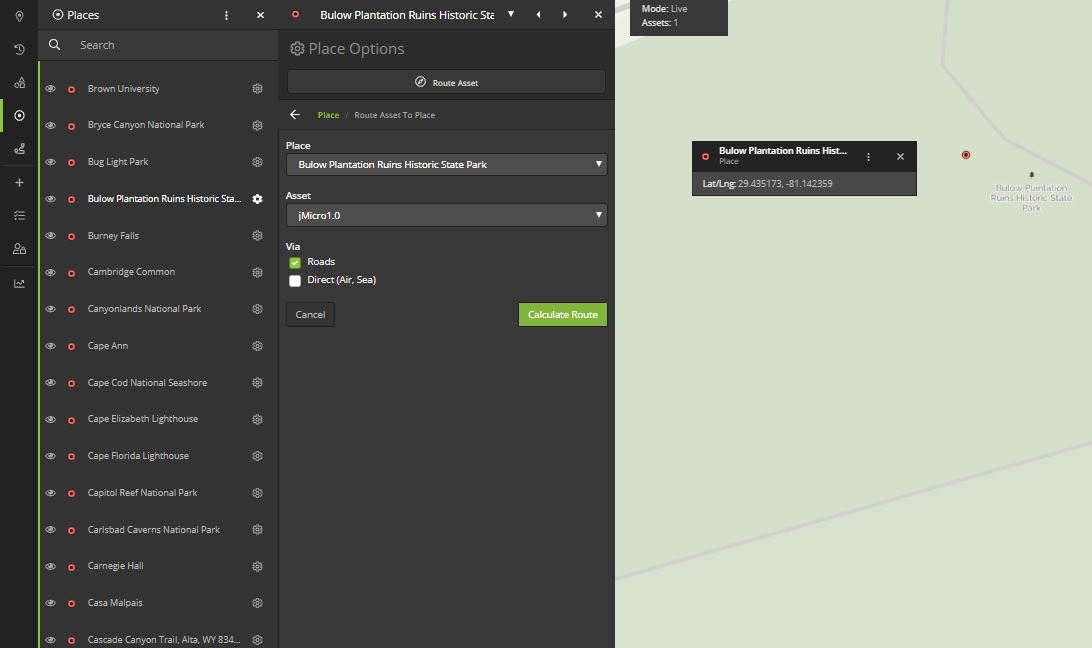1092x648 pixels.
Task: Expand the Asset dropdown showing jMicro1.0
Action: pos(446,215)
